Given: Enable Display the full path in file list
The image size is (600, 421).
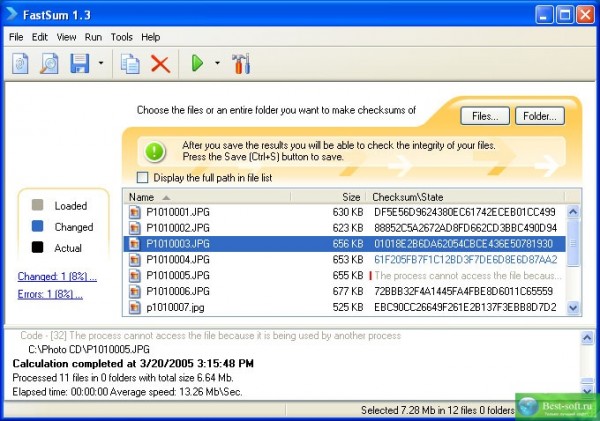Looking at the screenshot, I should pos(142,178).
